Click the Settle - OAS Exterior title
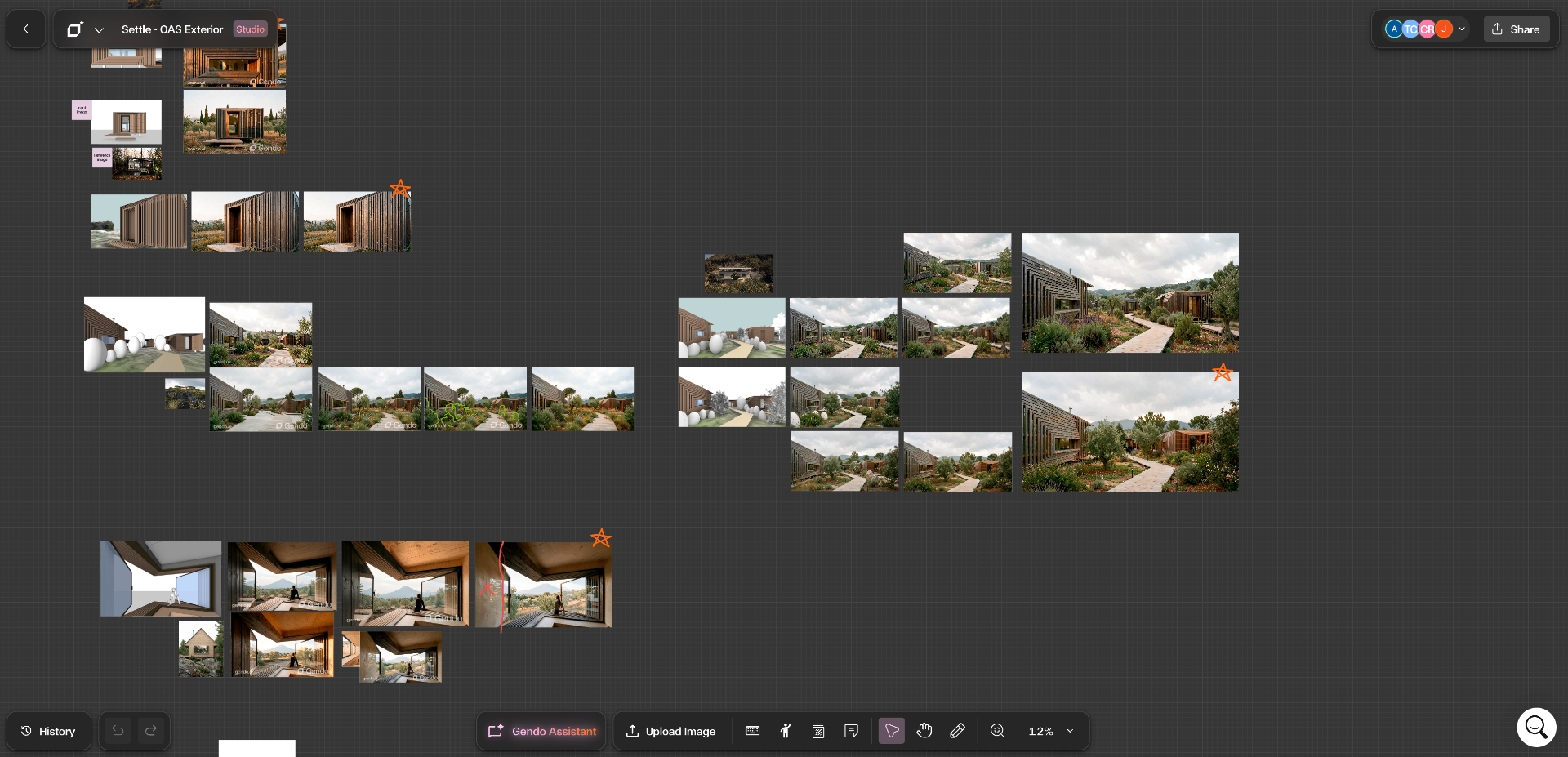 [172, 29]
